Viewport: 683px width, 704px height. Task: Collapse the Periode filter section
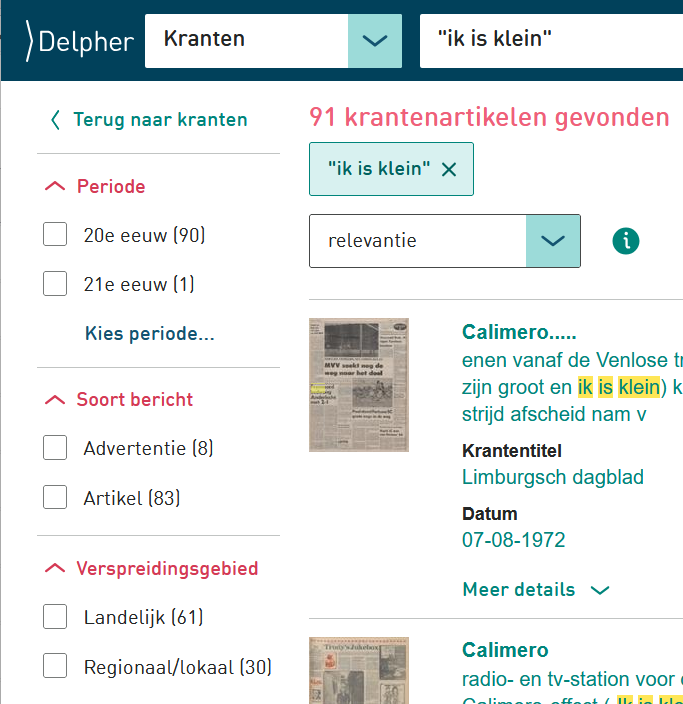coord(95,186)
